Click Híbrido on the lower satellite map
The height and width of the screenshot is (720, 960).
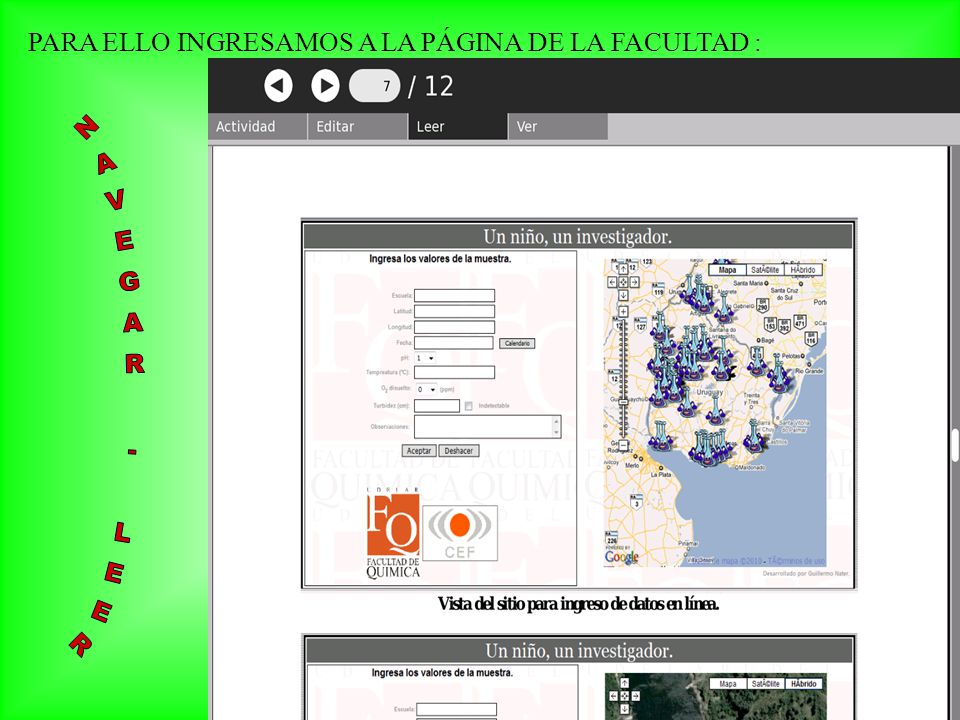[x=803, y=684]
